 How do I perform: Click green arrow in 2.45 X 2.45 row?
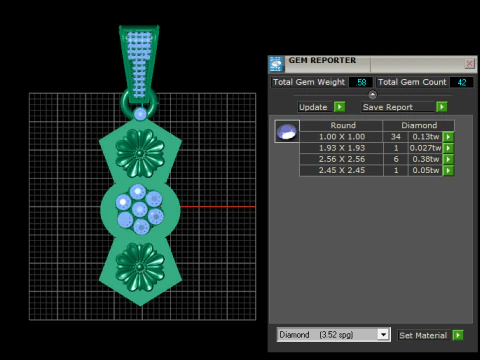[448, 171]
